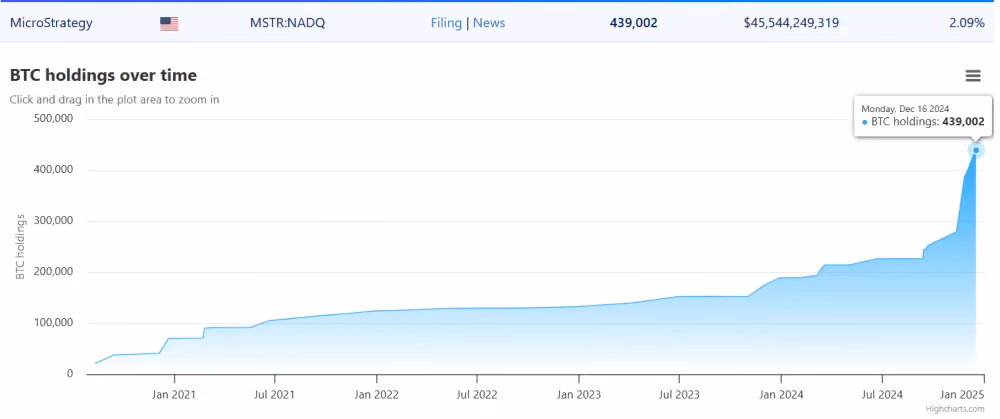
Task: Click the US flag icon for MicroStrategy
Action: pyautogui.click(x=169, y=24)
